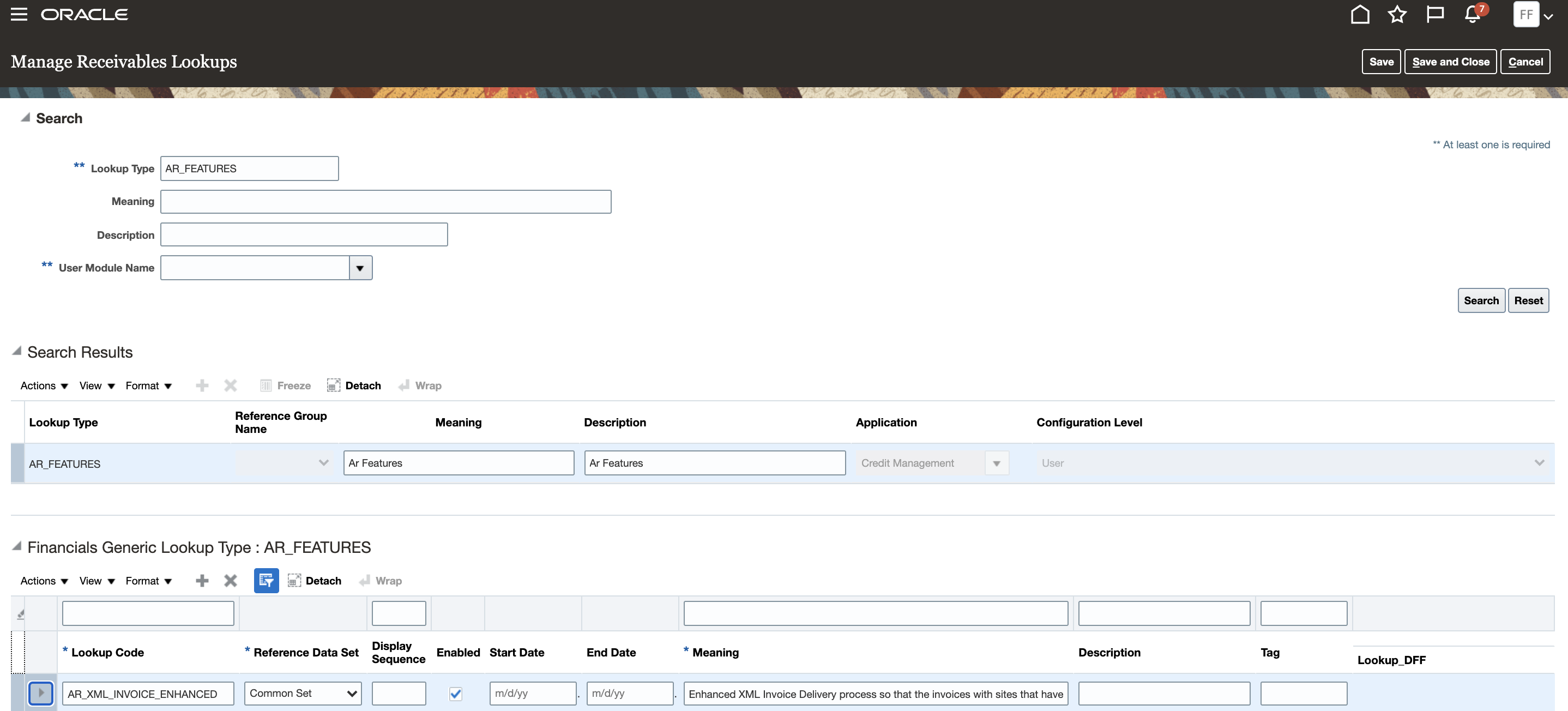
Task: Click the Search button
Action: click(1480, 301)
